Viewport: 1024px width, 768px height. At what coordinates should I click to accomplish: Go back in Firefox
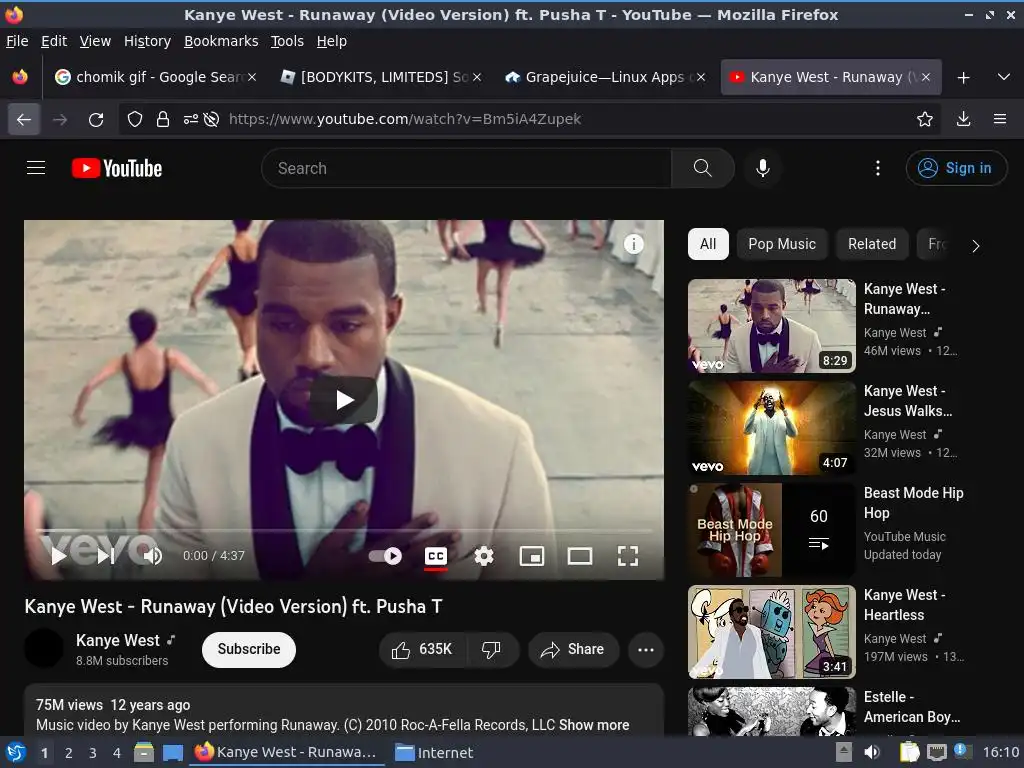(x=24, y=120)
